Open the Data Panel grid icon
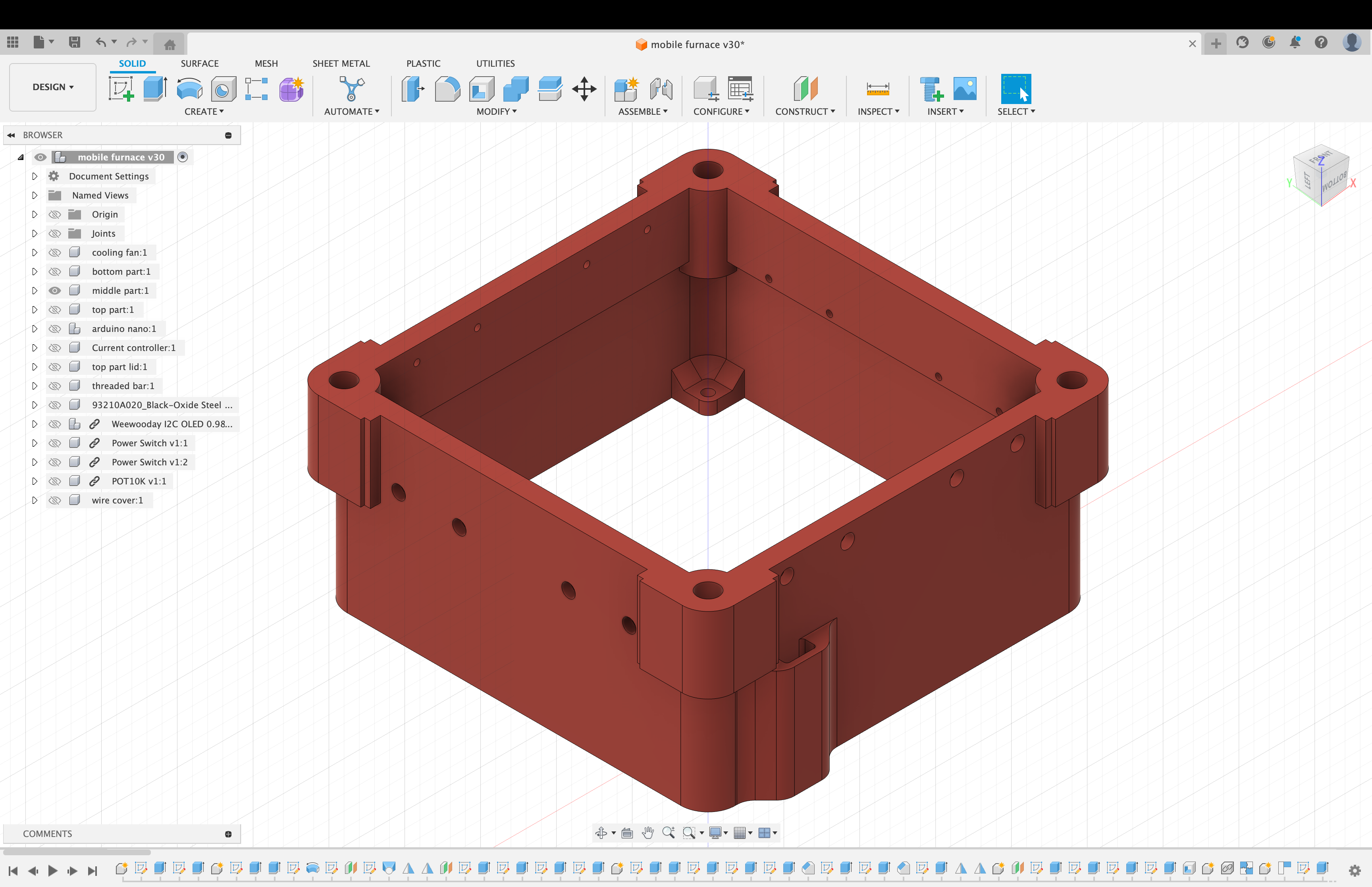 click(x=13, y=42)
